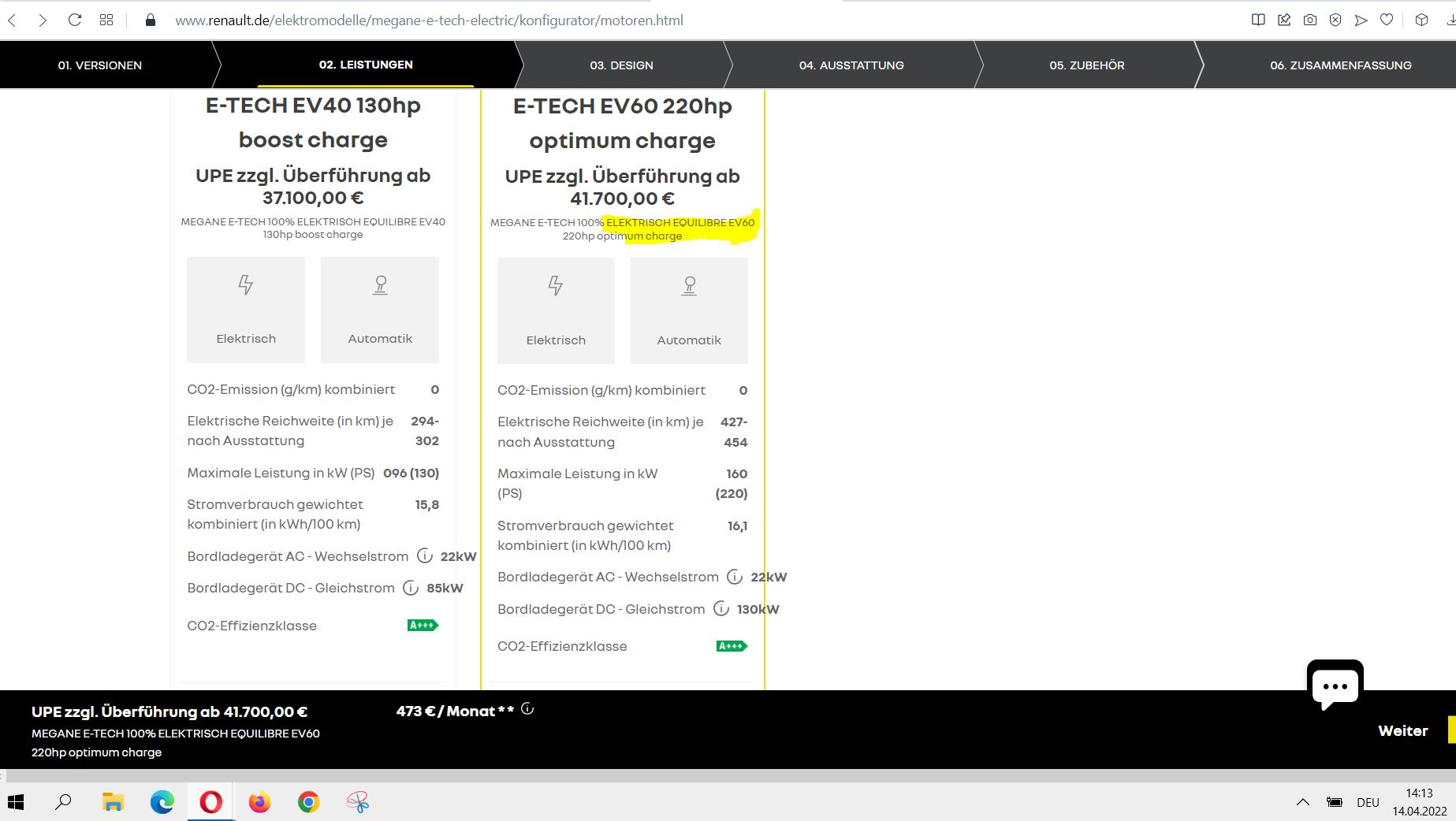
Task: Go forward in browser history
Action: pyautogui.click(x=43, y=20)
